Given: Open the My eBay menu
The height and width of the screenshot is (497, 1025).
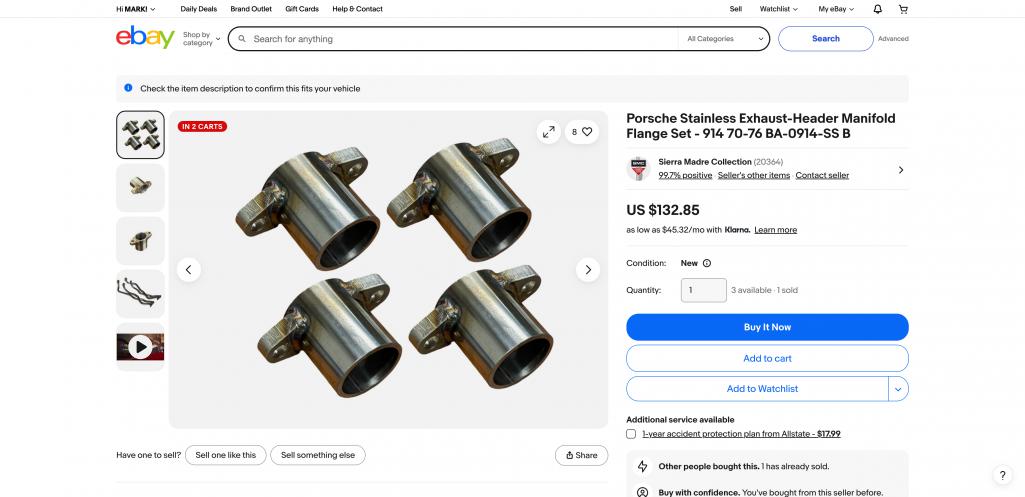Looking at the screenshot, I should (835, 9).
